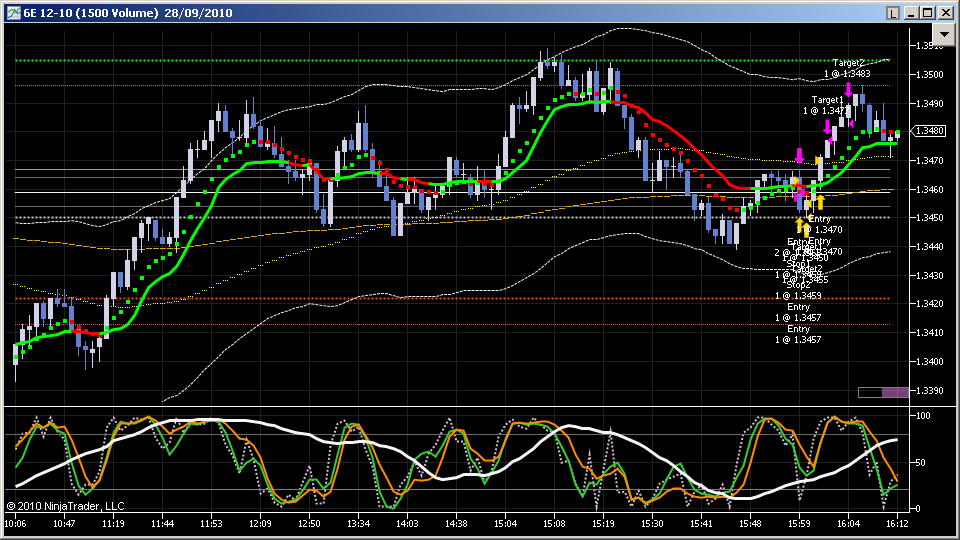Screen dimensions: 960x540
Task: Select the current price marker 1.3480
Action: click(929, 130)
